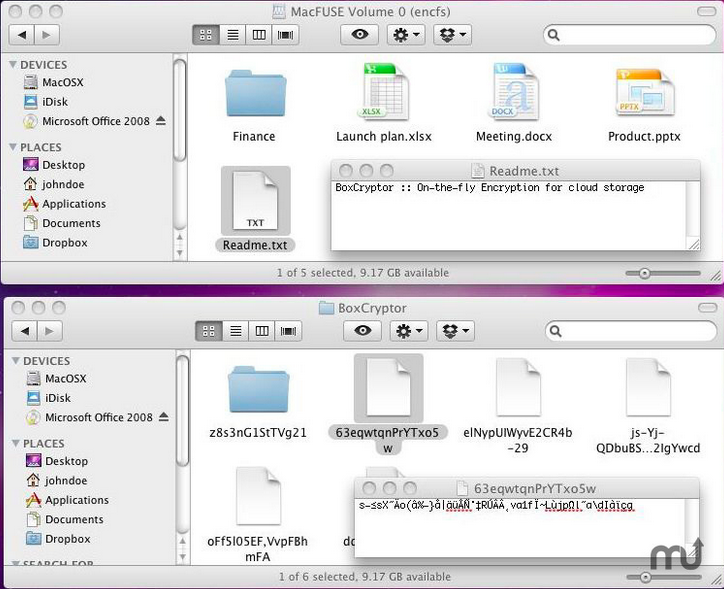Select encrypted file js-Yj-QDbuBS...2IgYwcd
Screen dimensions: 724x589
tap(648, 388)
